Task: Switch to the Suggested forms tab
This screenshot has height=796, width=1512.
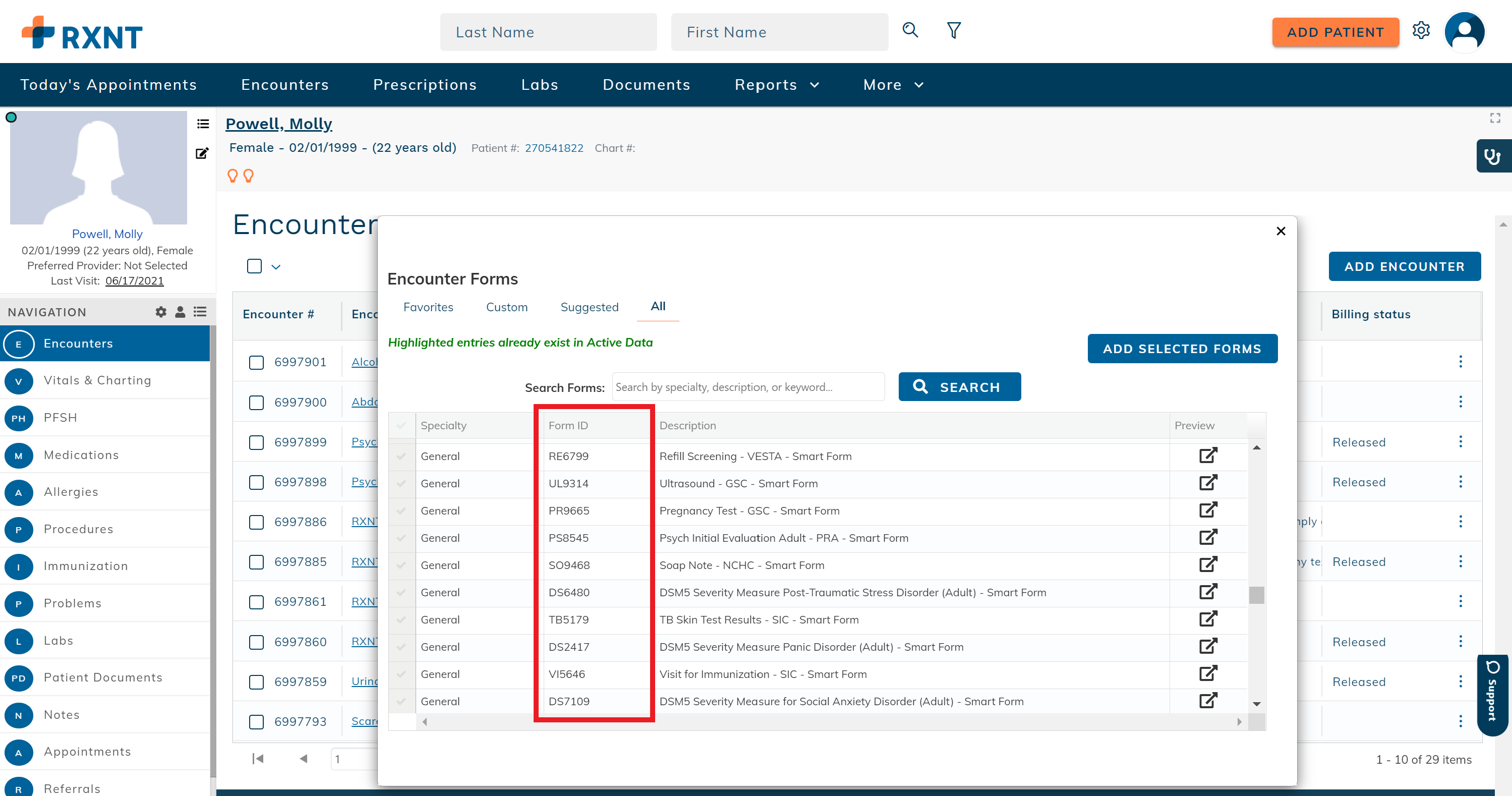Action: point(589,306)
